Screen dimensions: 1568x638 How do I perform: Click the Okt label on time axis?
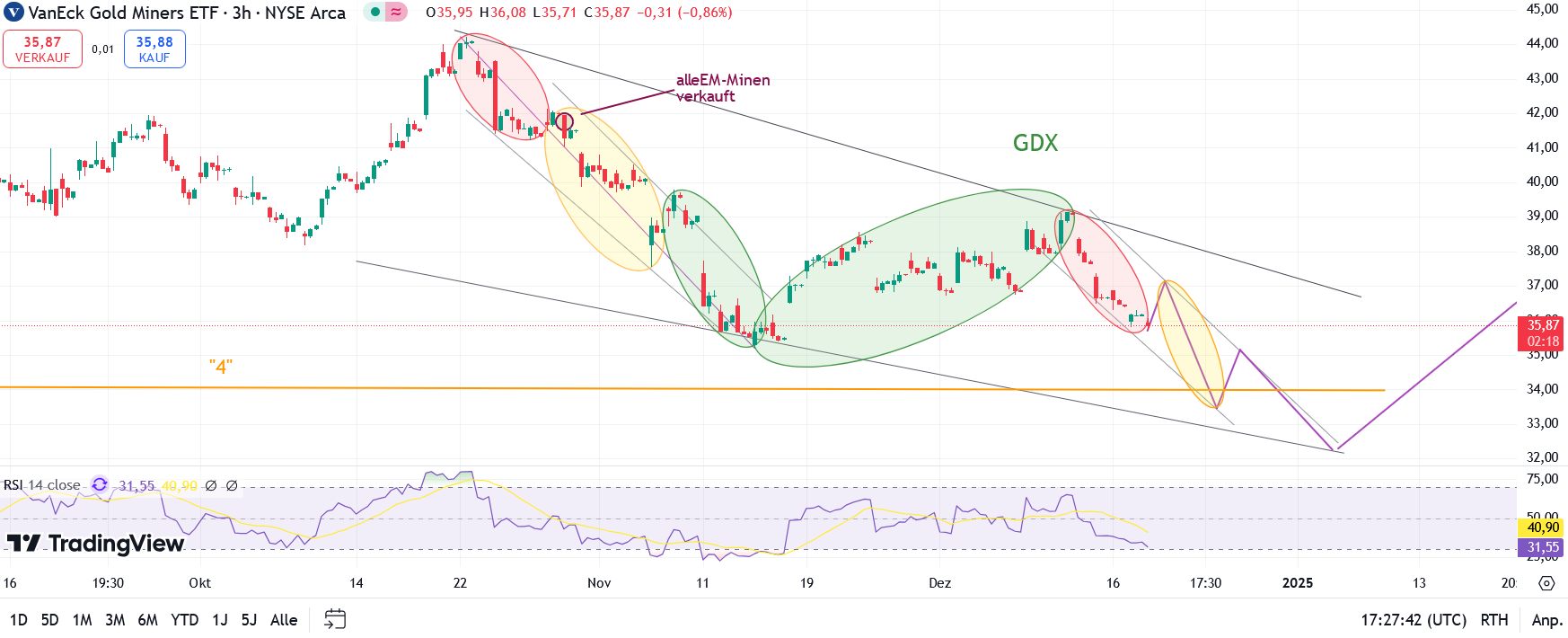pos(199,583)
